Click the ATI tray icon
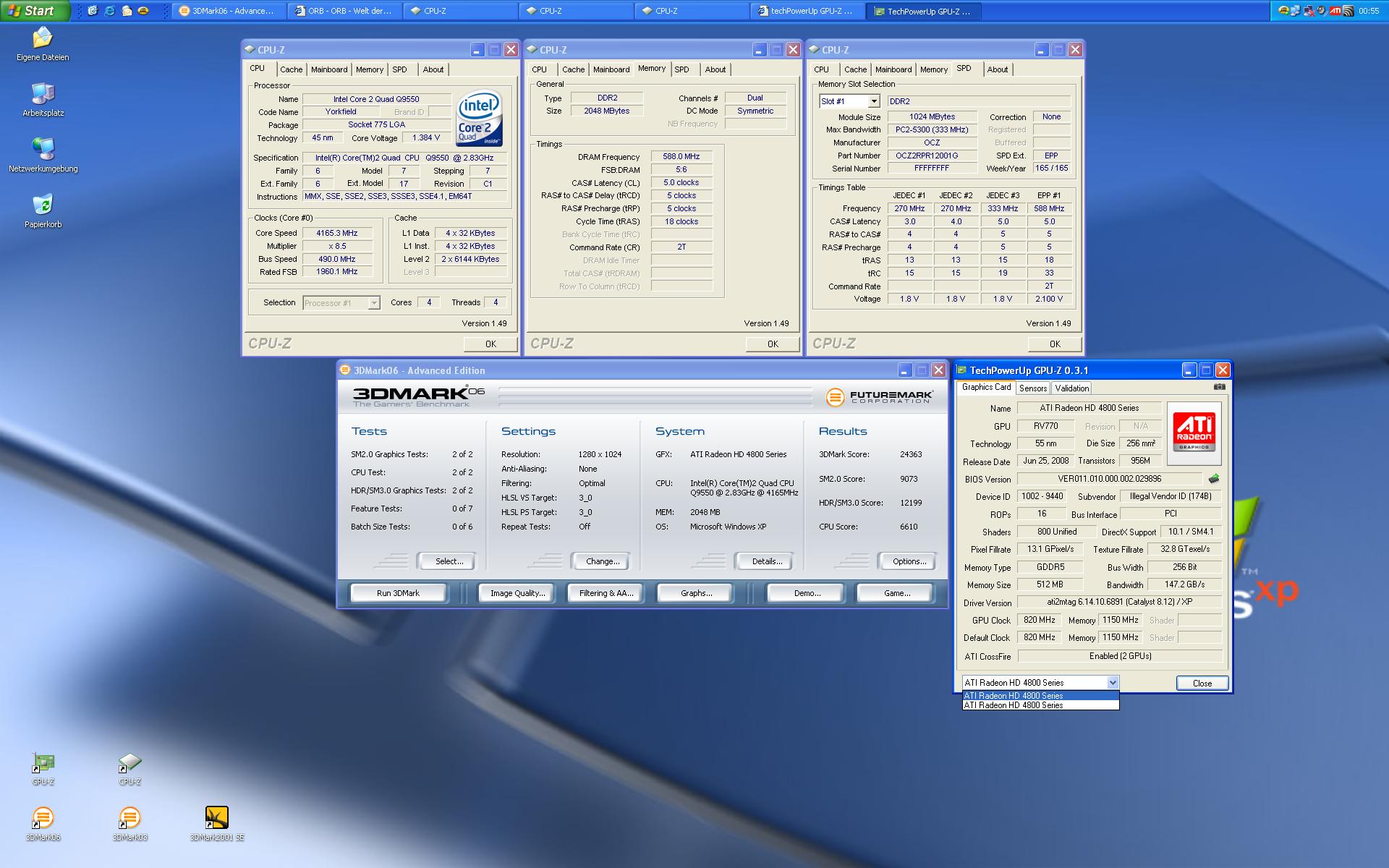Screen dimensions: 1389x868 [x=1335, y=11]
